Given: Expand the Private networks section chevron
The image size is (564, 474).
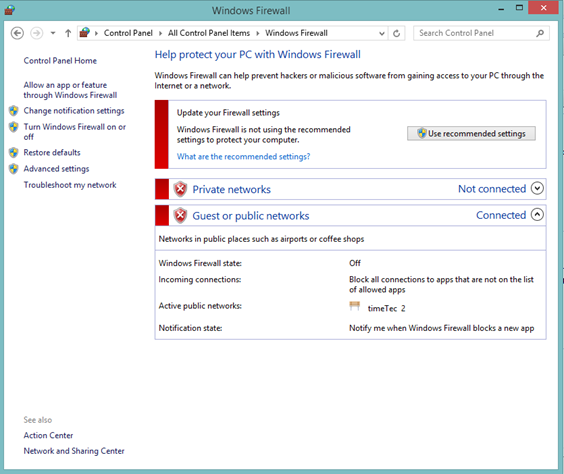Looking at the screenshot, I should pos(537,188).
